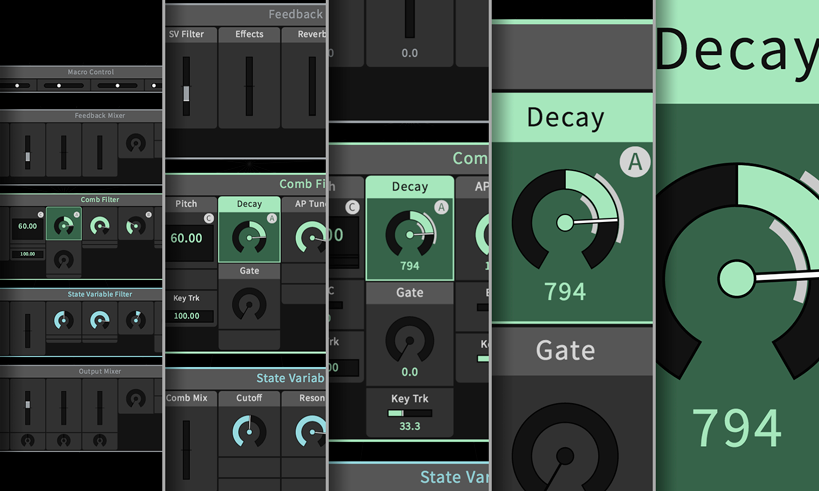Click the Key Trk value 100.00 in second panel
This screenshot has height=491, width=819.
[x=186, y=316]
